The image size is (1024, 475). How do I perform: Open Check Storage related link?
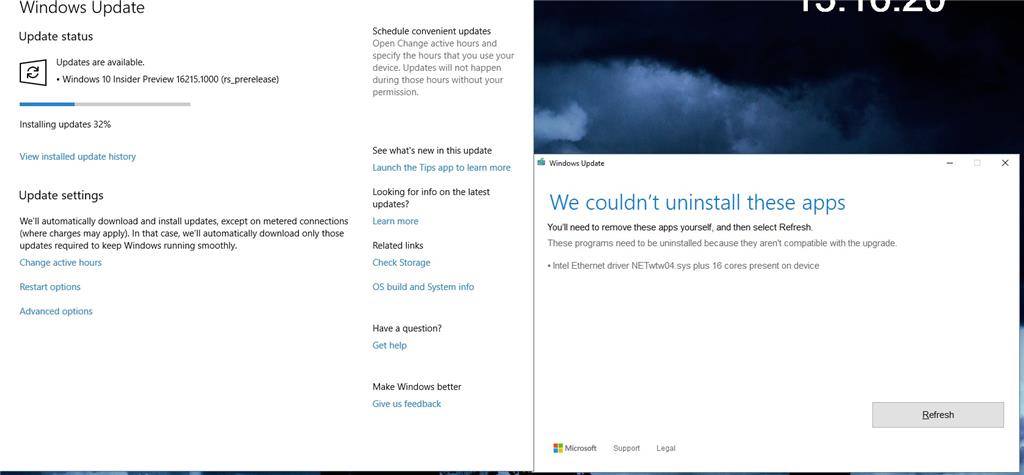point(402,263)
